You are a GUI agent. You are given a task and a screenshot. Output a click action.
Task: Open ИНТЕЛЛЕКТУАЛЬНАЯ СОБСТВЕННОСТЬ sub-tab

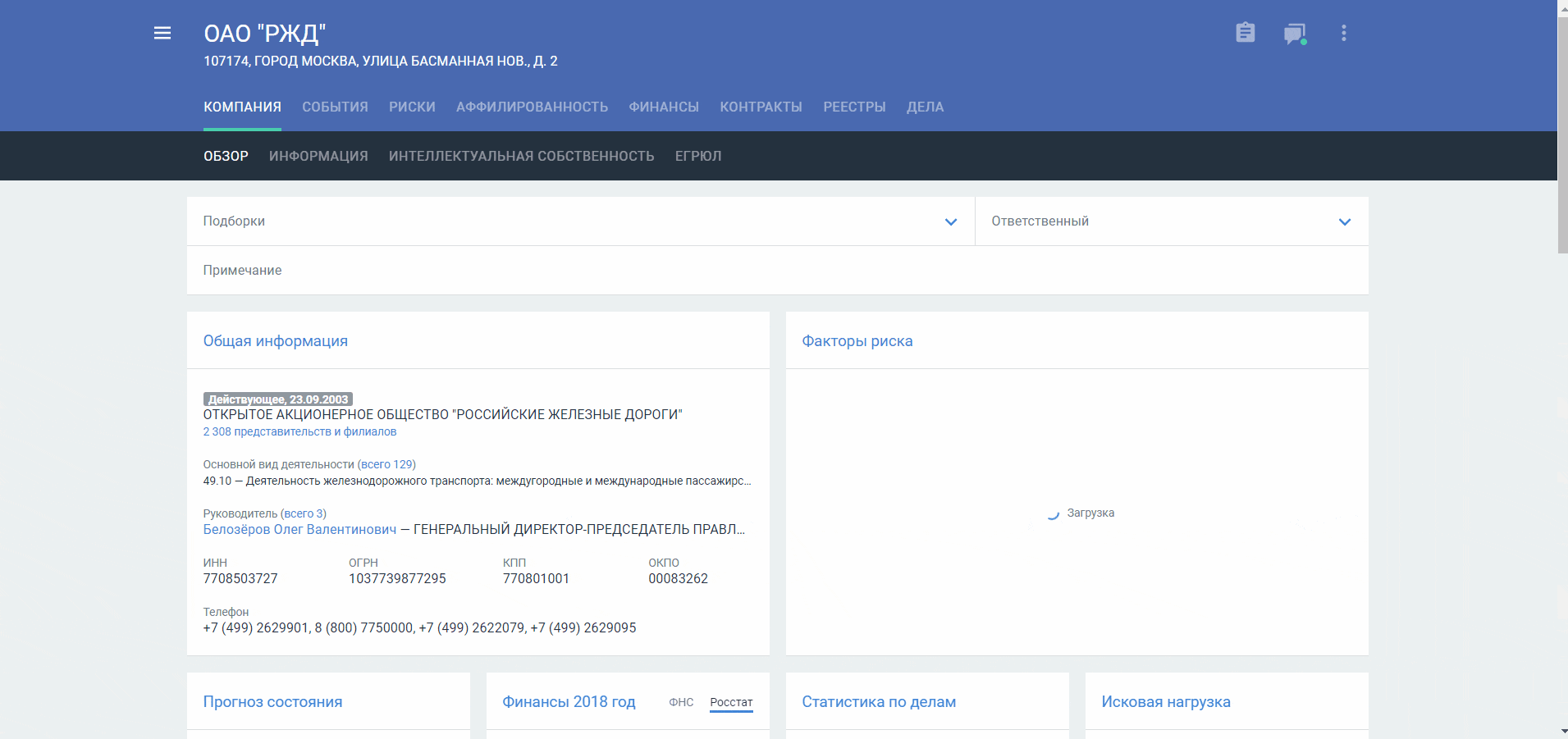click(521, 156)
